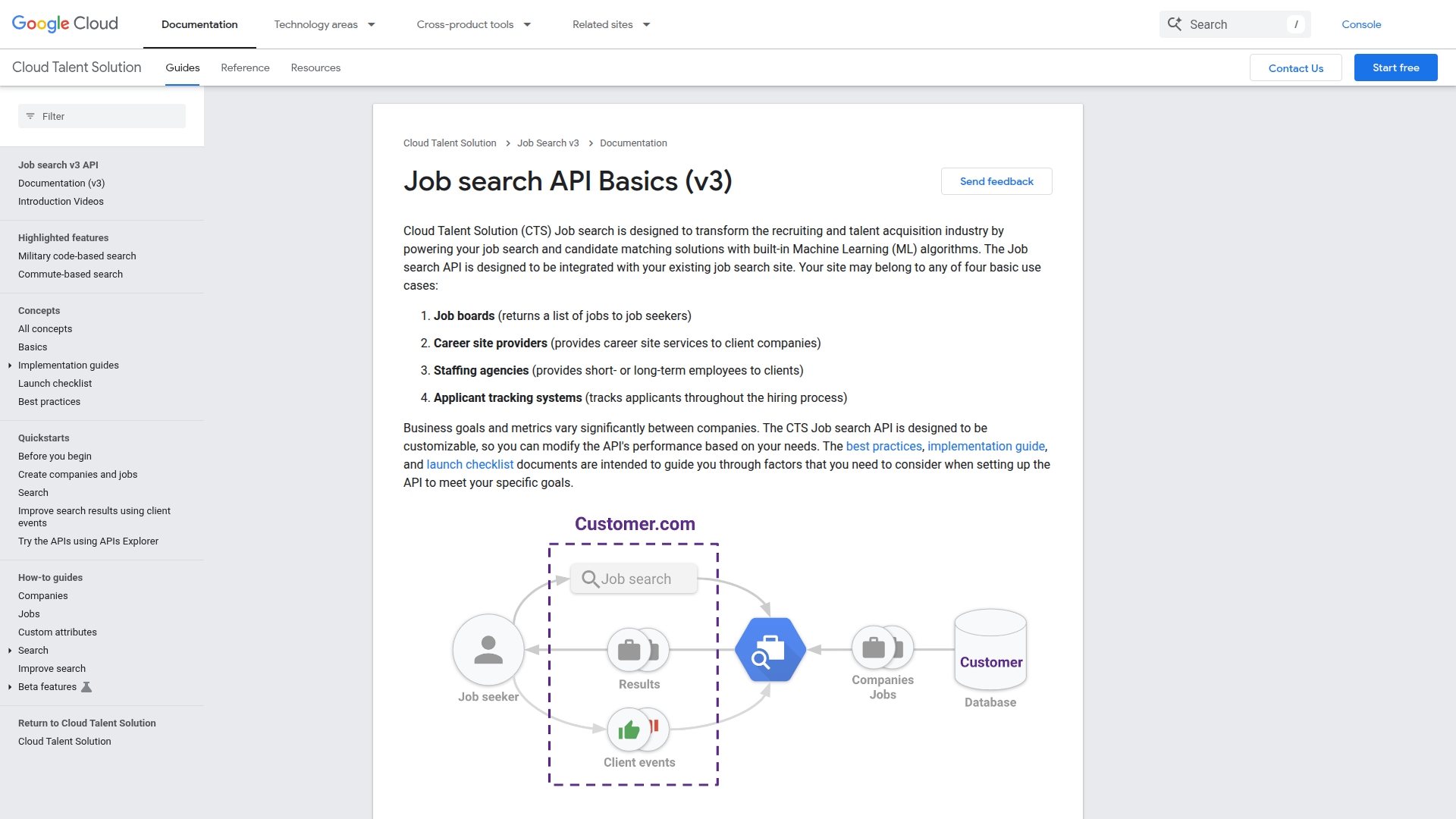Click the Send feedback button
Viewport: 1456px width, 819px height.
pos(996,181)
